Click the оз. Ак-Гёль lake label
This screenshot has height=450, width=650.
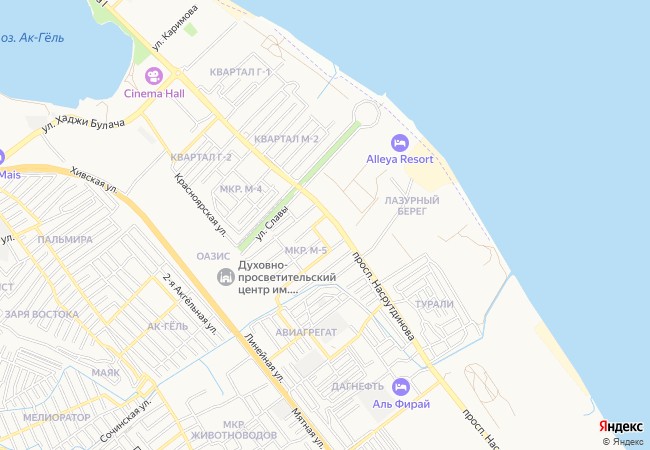pos(32,38)
